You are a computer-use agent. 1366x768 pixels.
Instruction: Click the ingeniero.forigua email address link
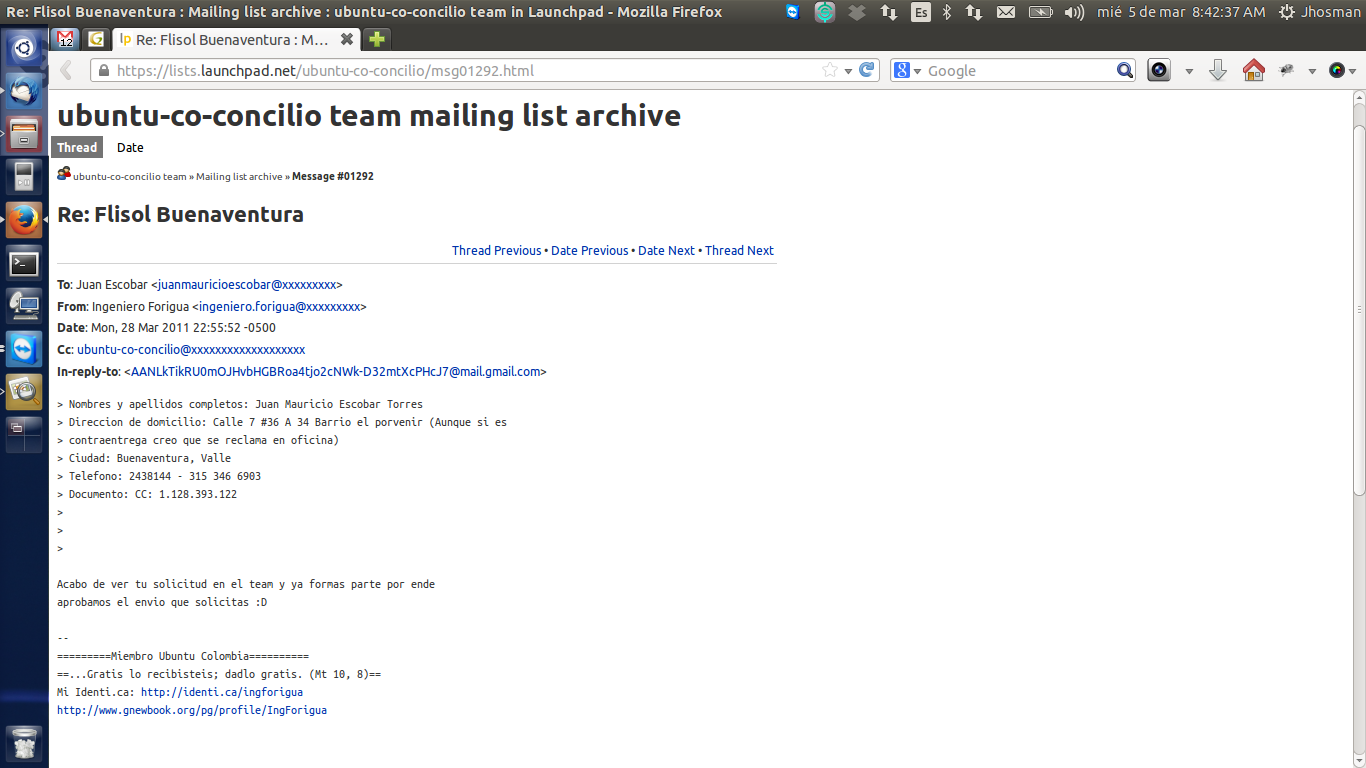pos(280,306)
